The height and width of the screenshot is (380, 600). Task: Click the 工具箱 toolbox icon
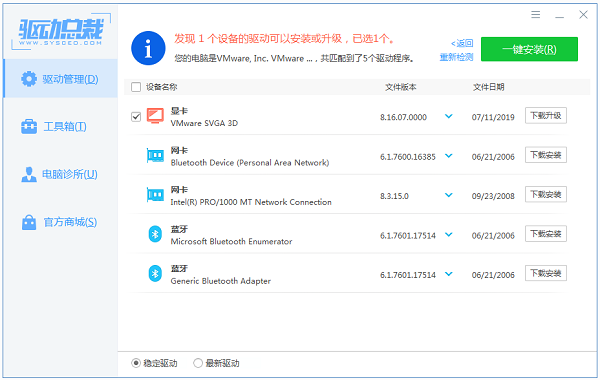tap(29, 126)
